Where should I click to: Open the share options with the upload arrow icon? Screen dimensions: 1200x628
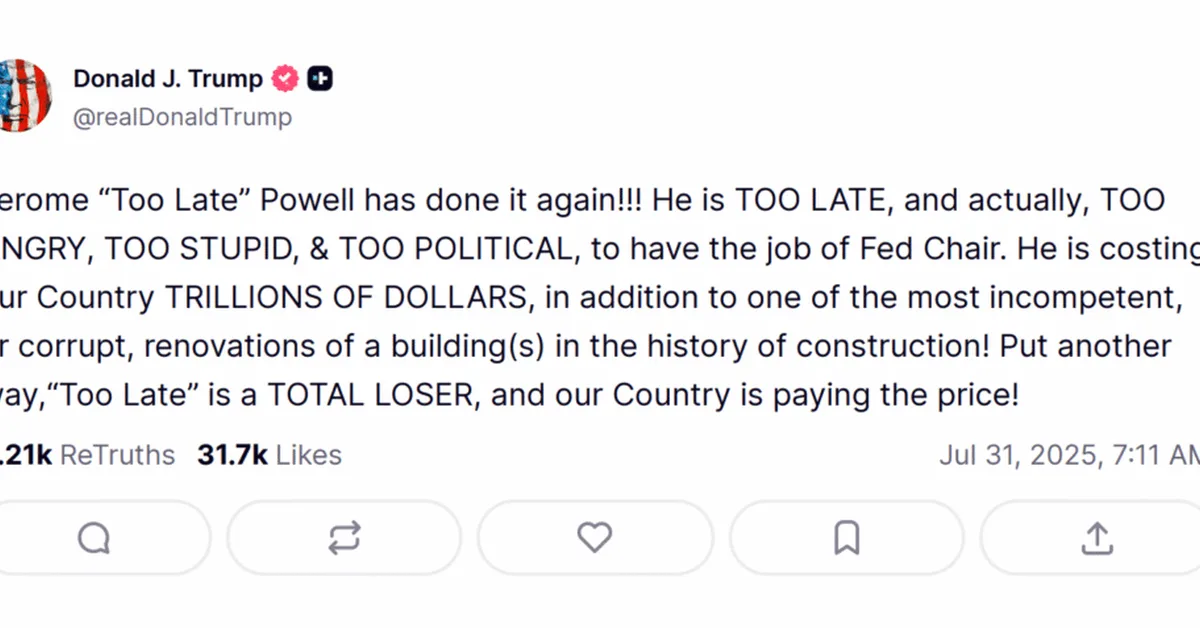(x=1097, y=538)
